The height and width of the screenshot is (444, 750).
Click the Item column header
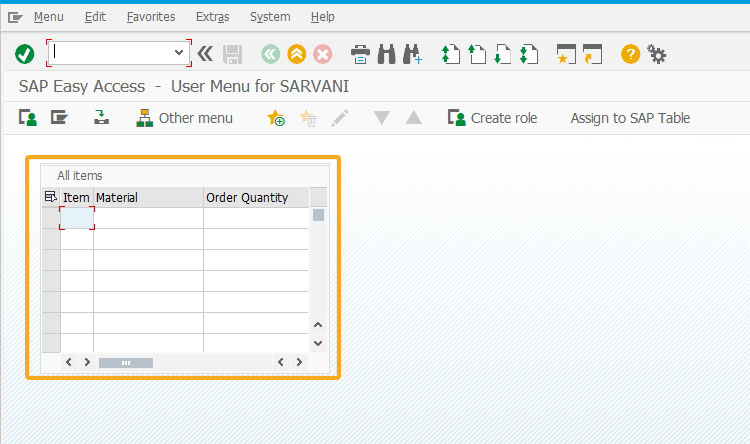click(x=76, y=197)
